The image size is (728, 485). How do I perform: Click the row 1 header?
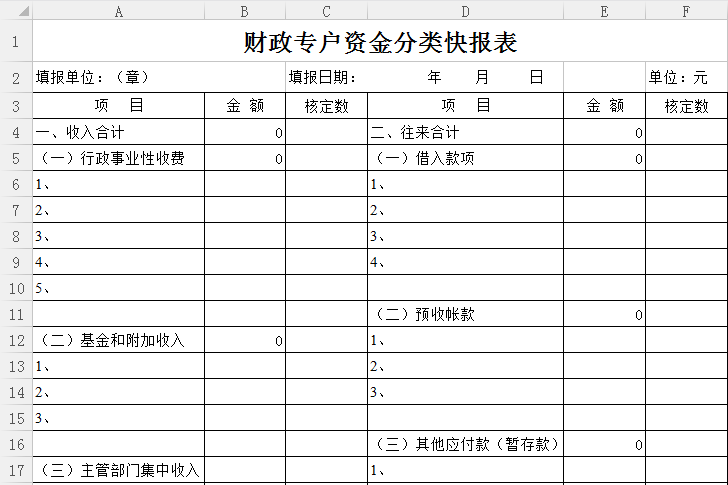(16, 42)
